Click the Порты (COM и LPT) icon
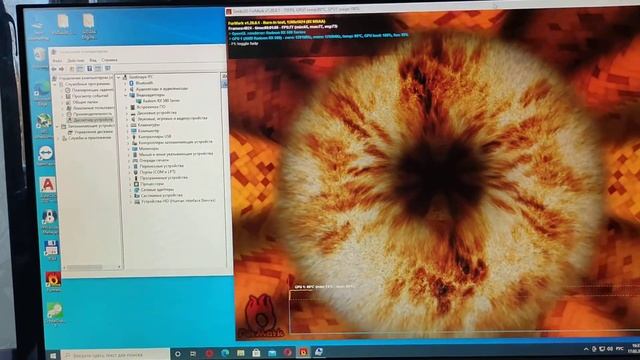Screen dimensions: 640x360 coord(136,172)
